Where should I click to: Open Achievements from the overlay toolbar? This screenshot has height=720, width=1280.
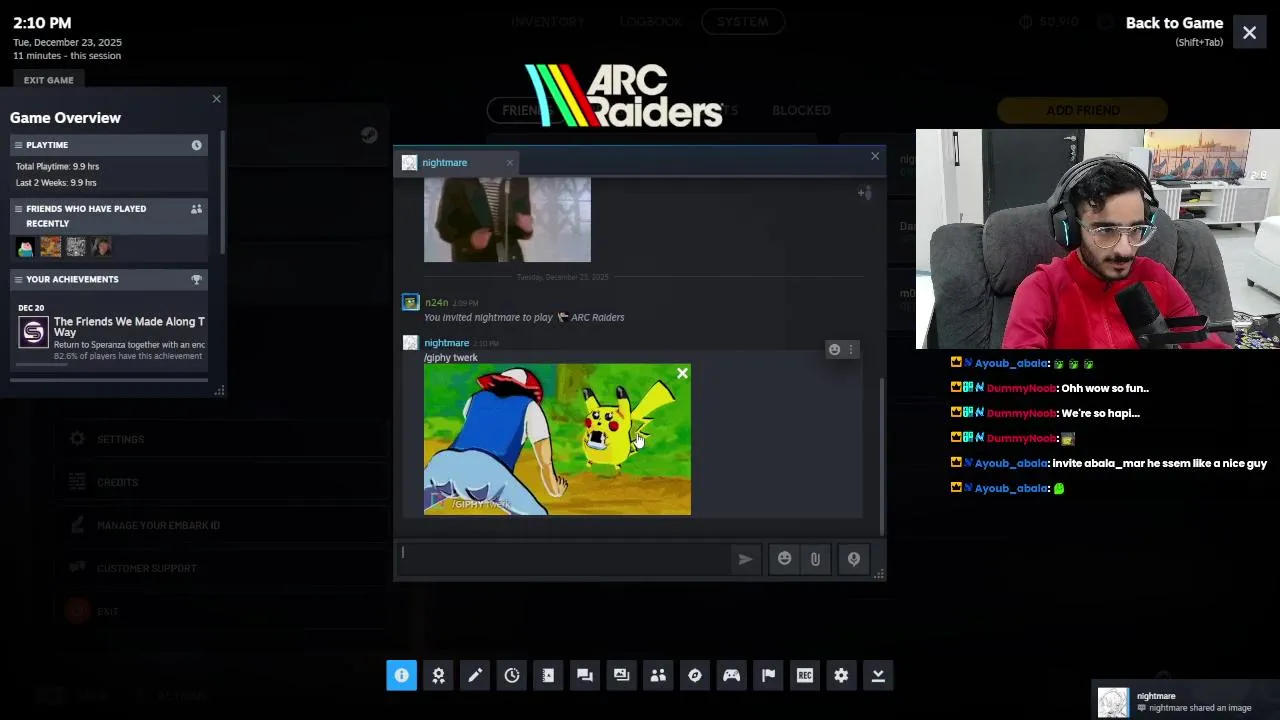pyautogui.click(x=438, y=676)
